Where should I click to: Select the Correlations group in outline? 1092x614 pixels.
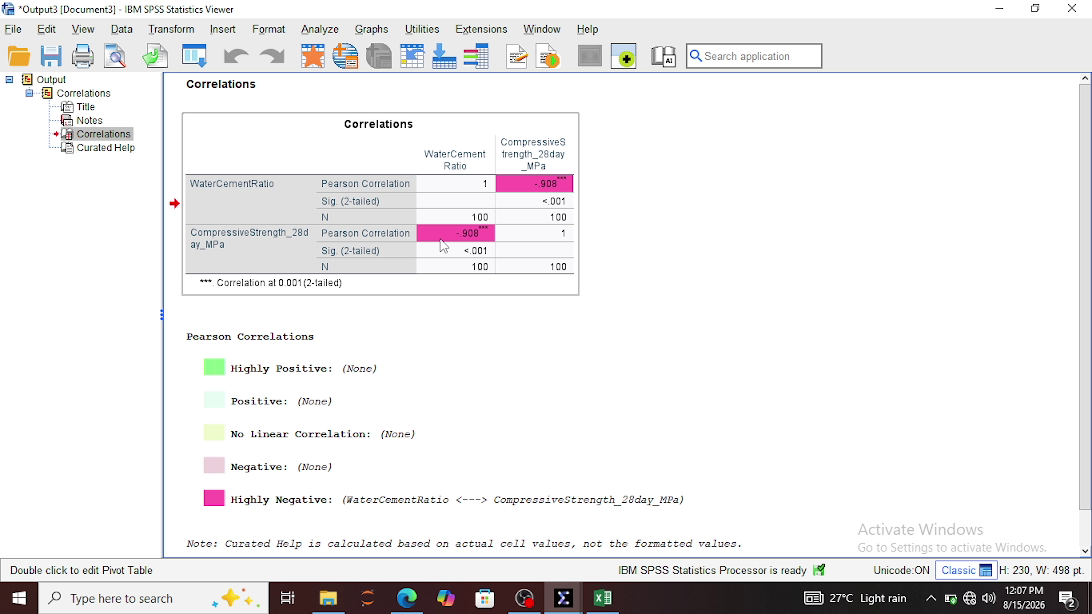[x=84, y=93]
